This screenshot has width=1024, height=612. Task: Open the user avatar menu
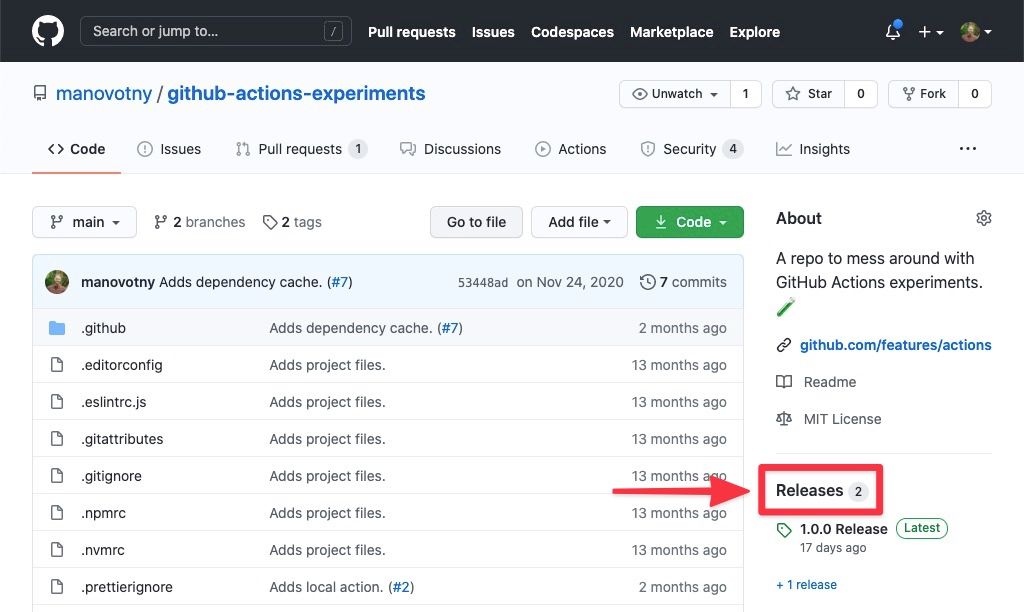(x=975, y=32)
